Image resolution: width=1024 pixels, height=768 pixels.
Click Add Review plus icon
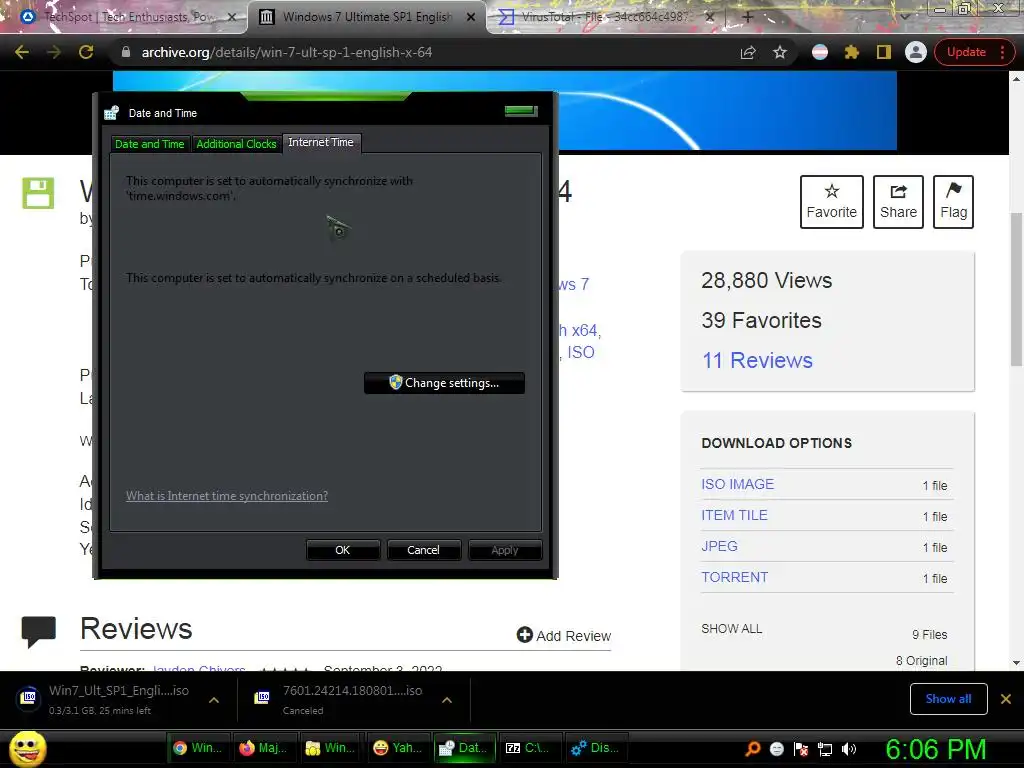pos(524,635)
